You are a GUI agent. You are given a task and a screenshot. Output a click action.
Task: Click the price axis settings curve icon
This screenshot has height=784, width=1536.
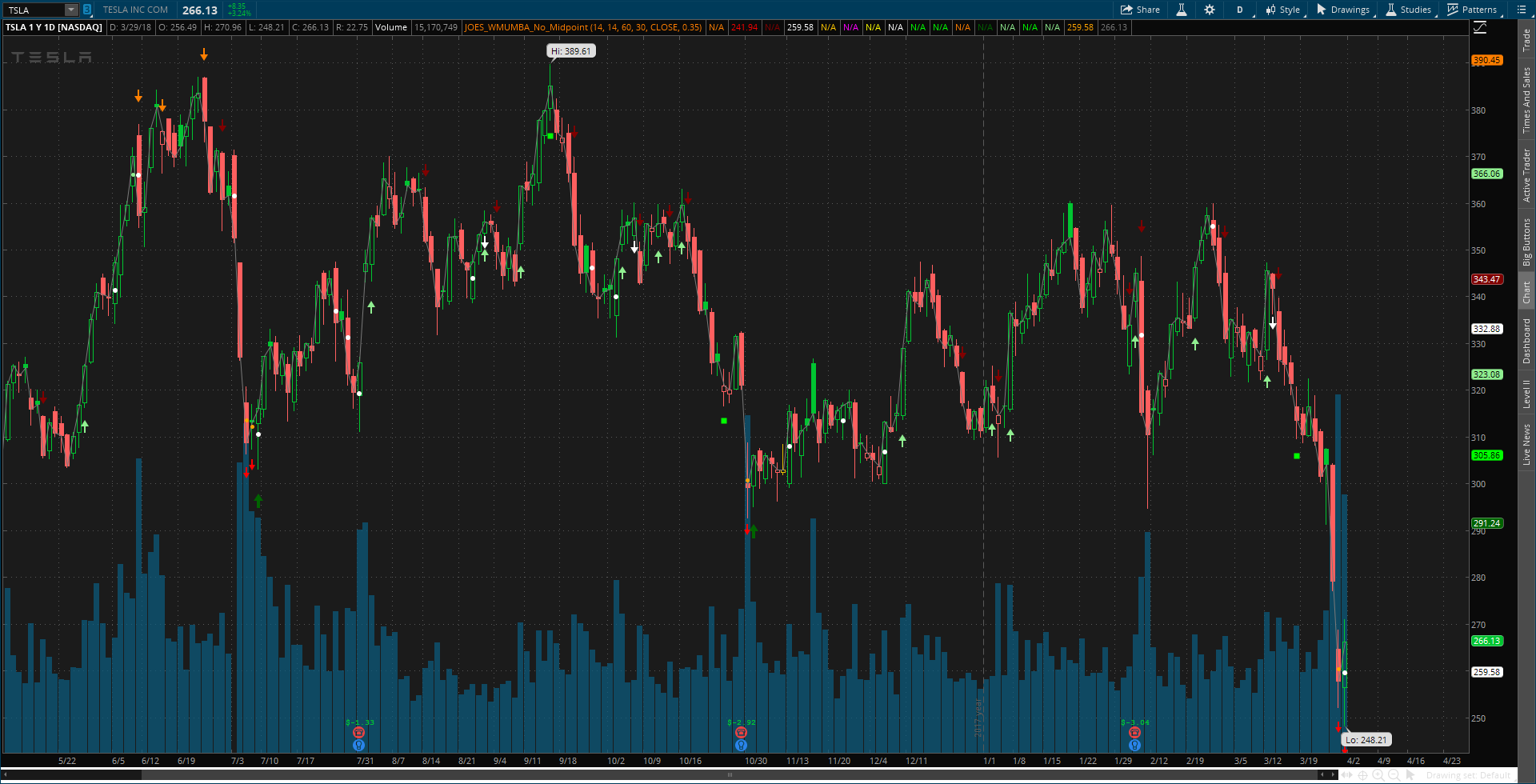coord(1480,28)
